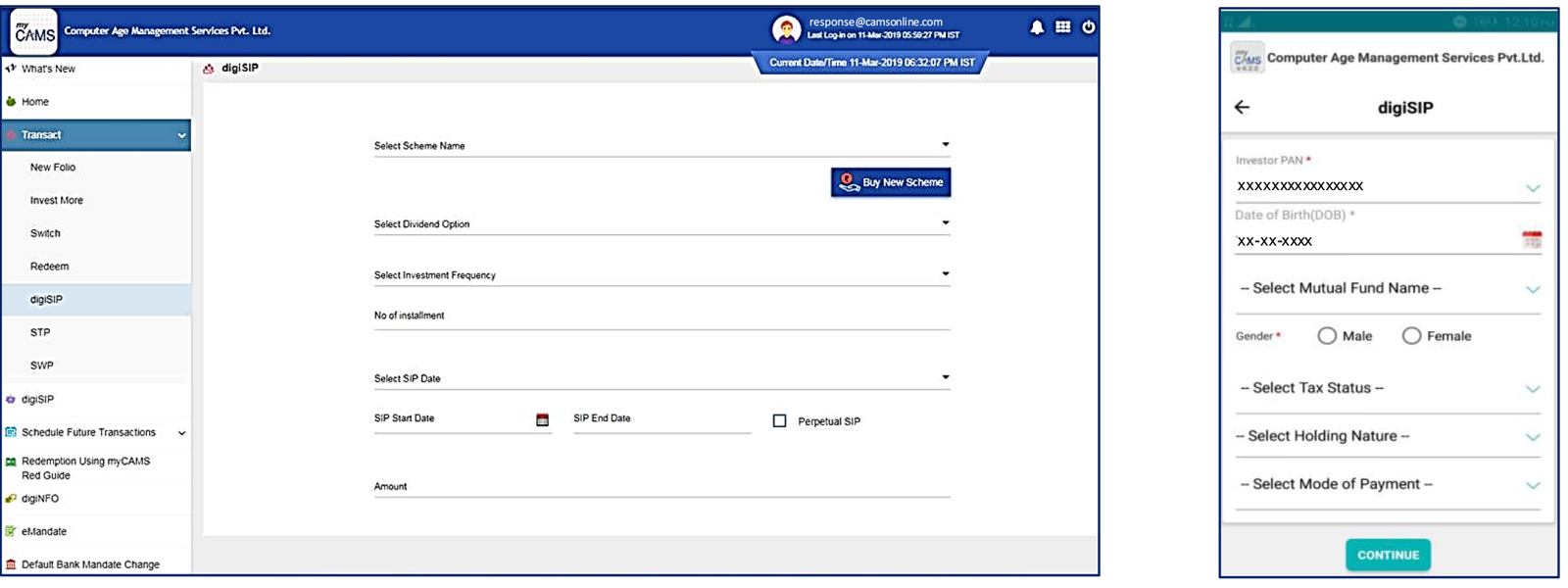This screenshot has width=1568, height=588.
Task: Click the user profile avatar icon
Action: tap(786, 29)
